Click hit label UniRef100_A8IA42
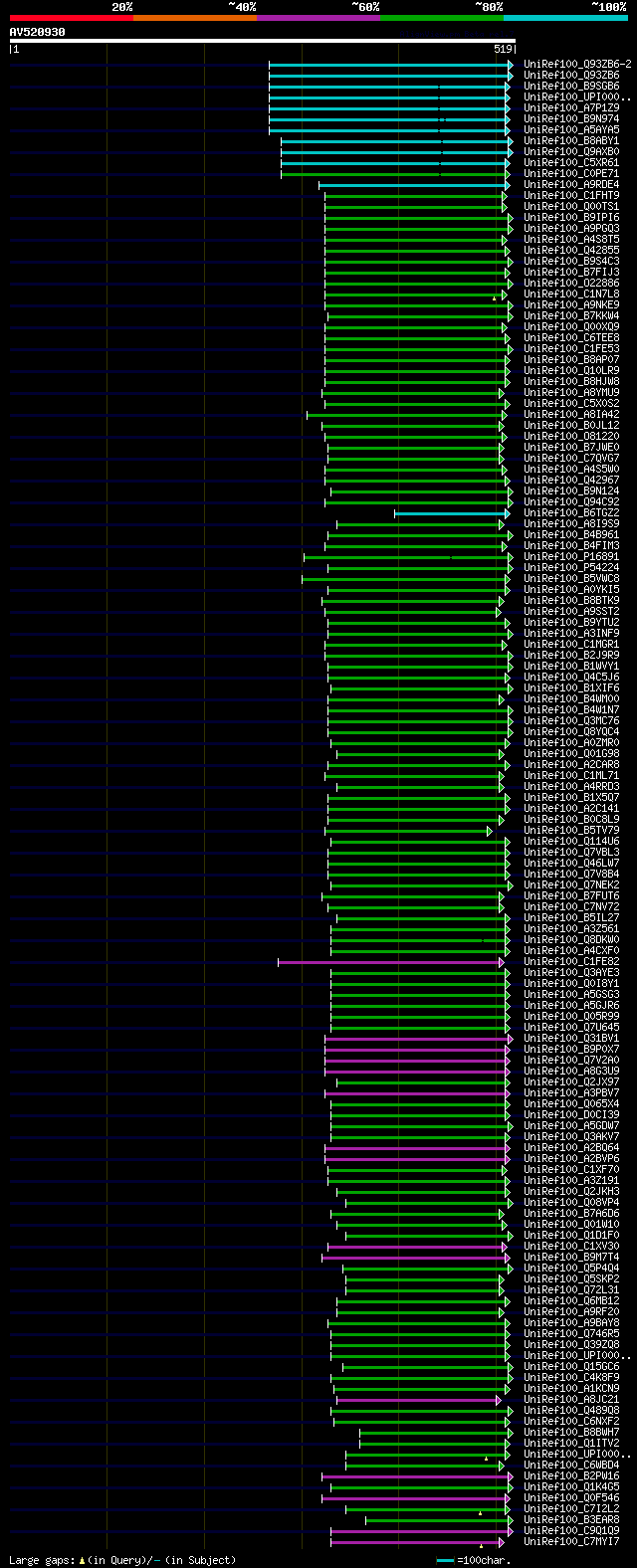Screen dimensions: 637x1568 coord(571,414)
